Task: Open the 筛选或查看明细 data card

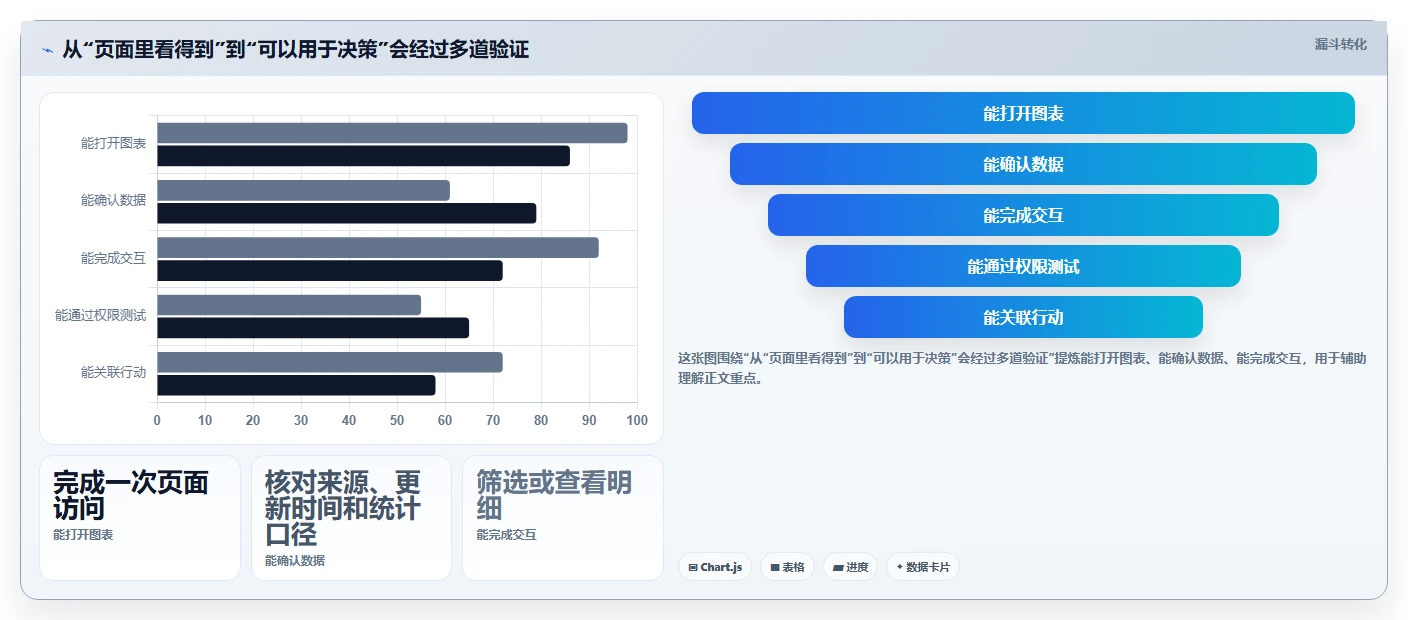Action: click(563, 518)
